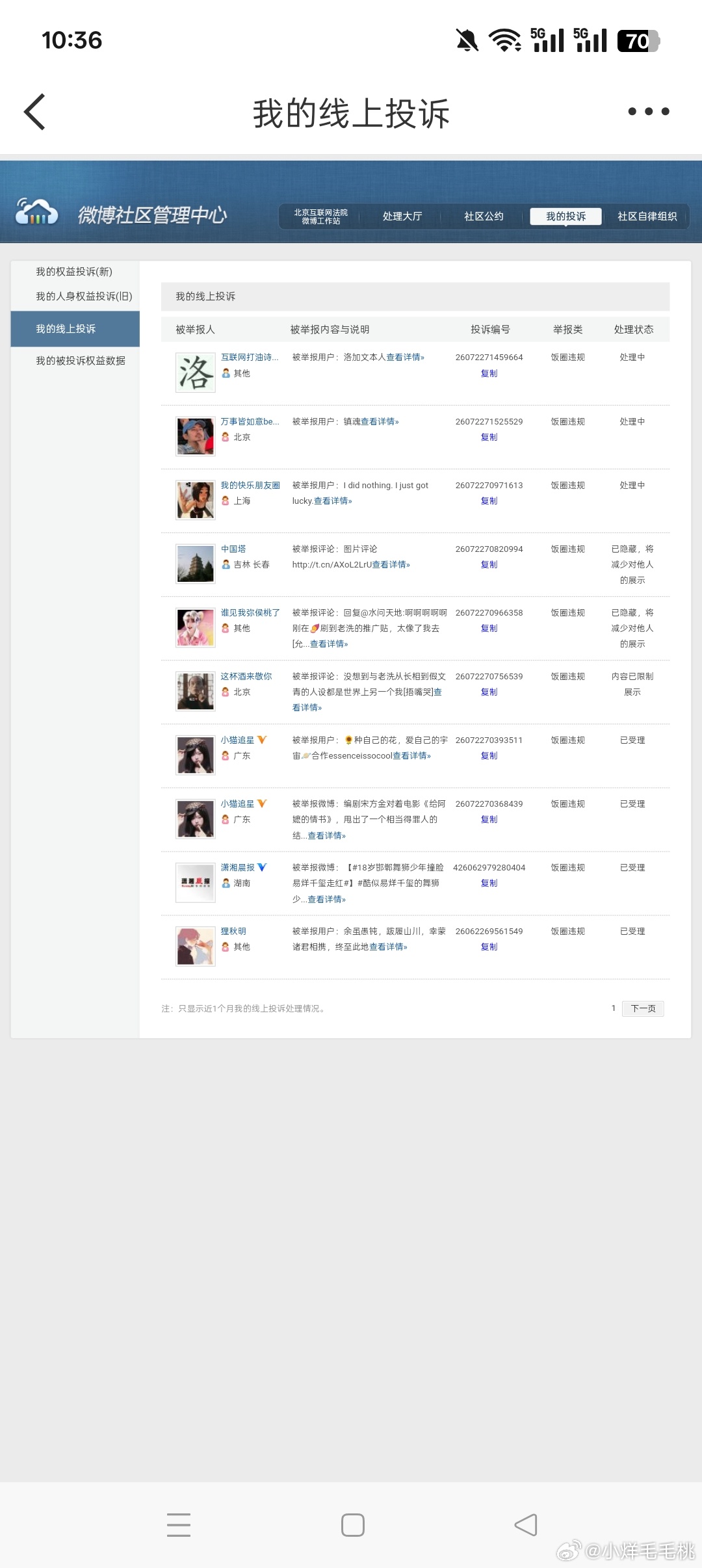
Task: View details for 编剧宋方金 weibo report
Action: (x=326, y=835)
